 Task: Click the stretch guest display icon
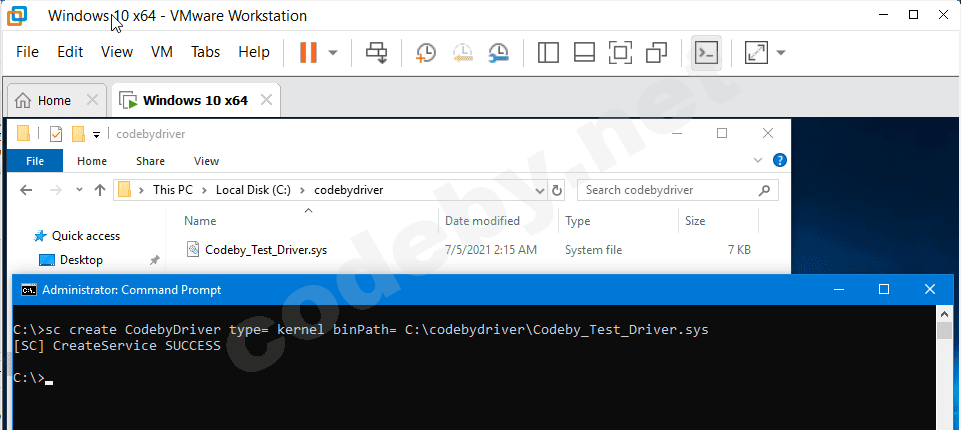(x=756, y=53)
